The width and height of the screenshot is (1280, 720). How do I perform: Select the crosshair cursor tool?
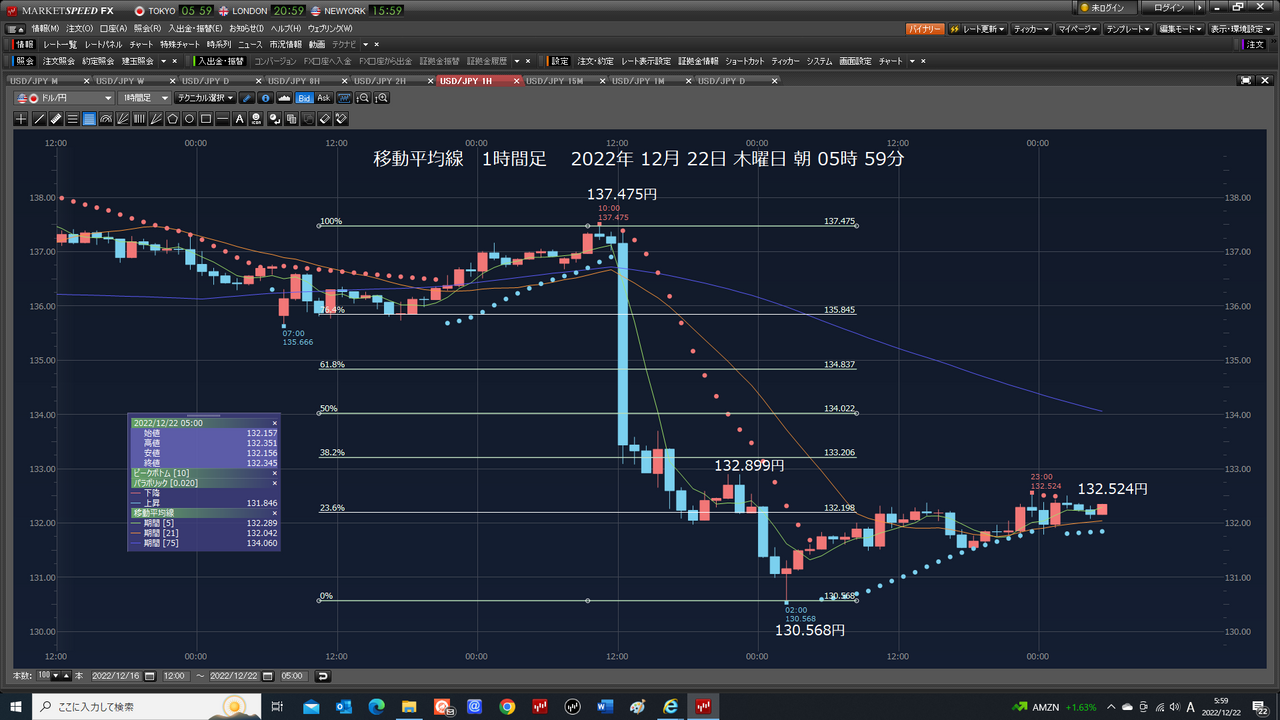point(22,119)
